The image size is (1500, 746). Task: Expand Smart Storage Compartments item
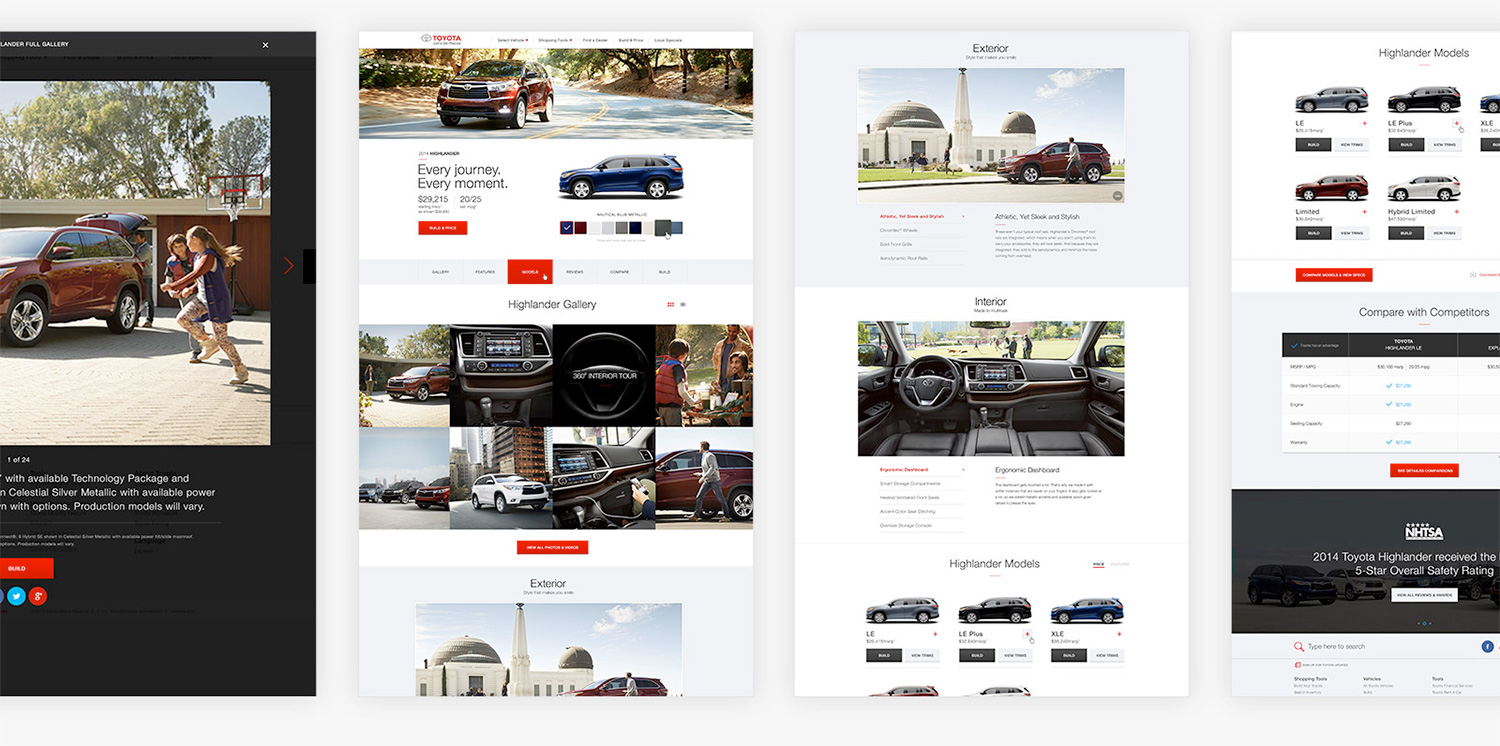[x=922, y=483]
